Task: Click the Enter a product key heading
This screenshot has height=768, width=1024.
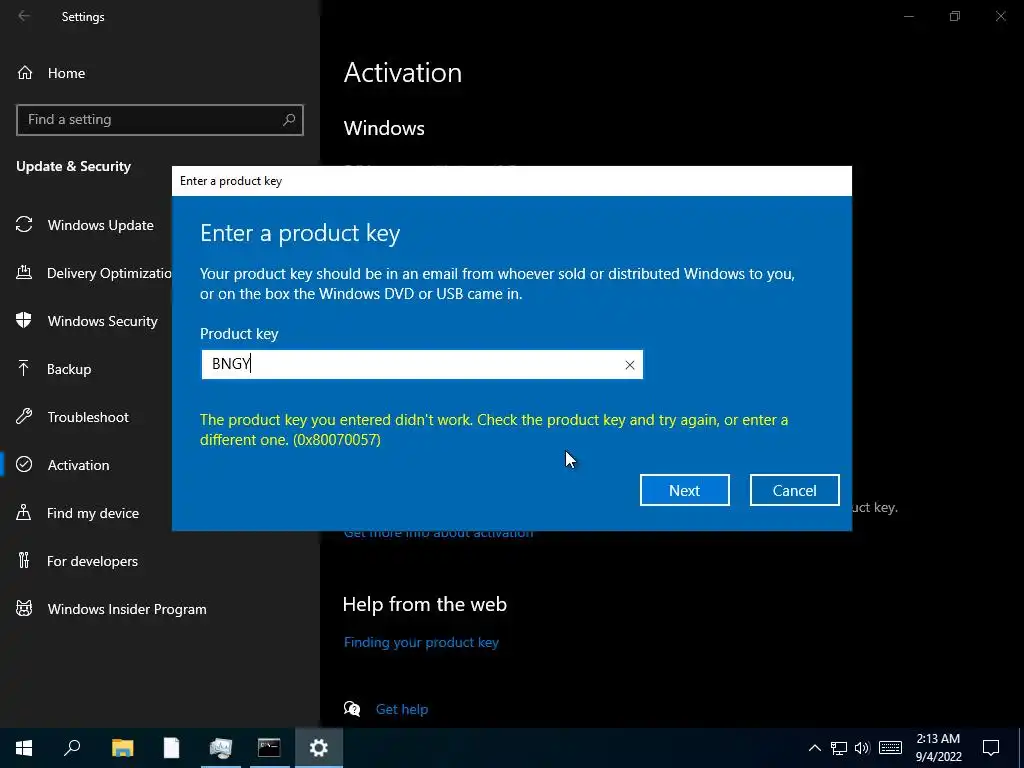Action: coord(300,233)
